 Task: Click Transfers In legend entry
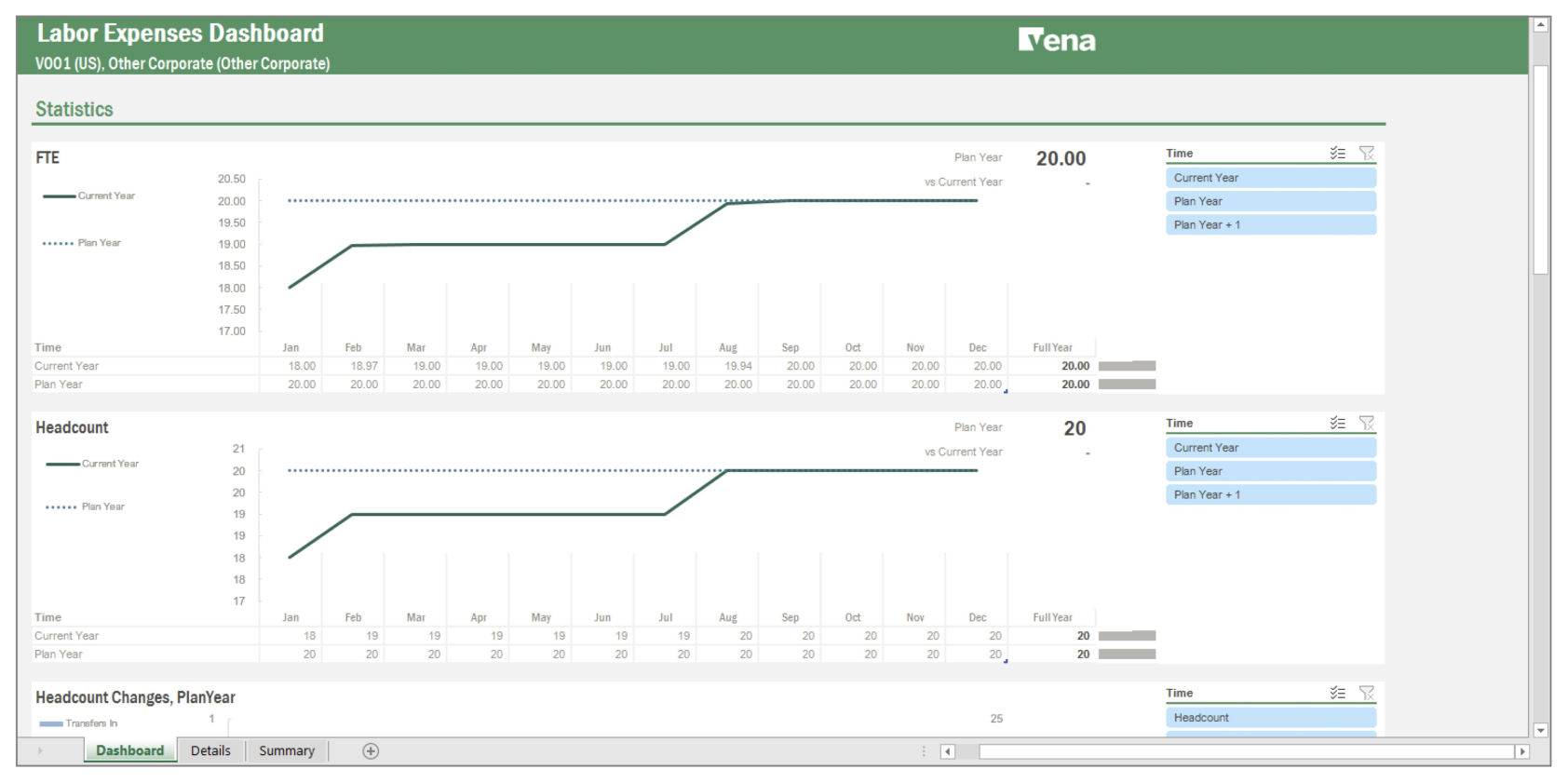(79, 723)
